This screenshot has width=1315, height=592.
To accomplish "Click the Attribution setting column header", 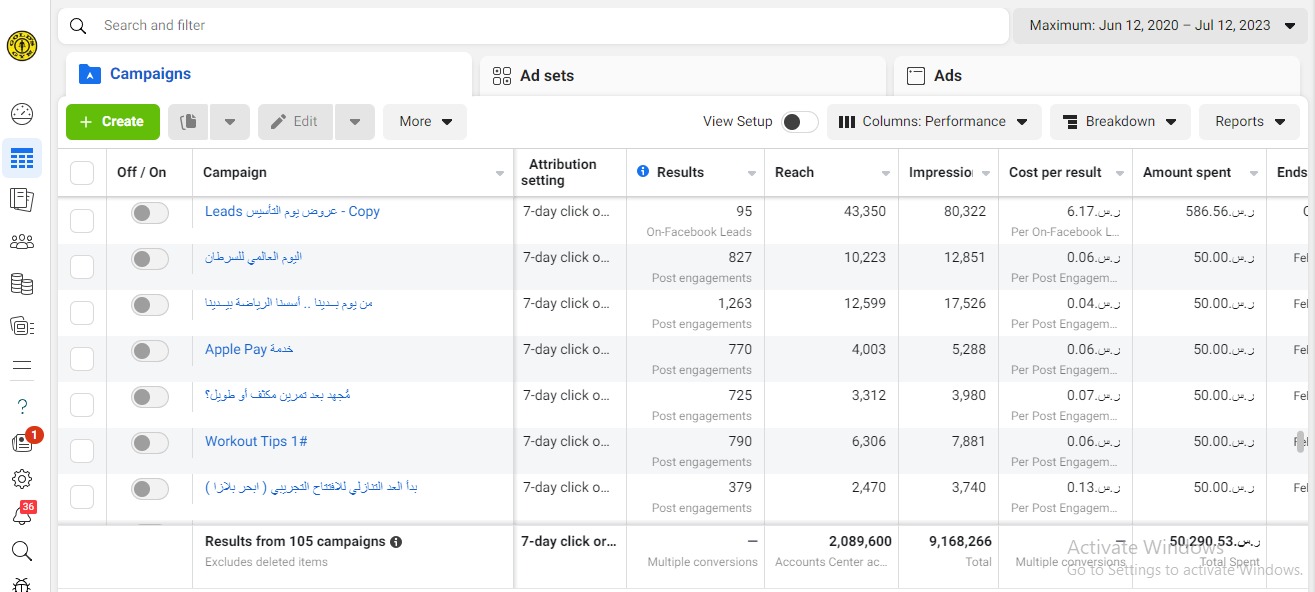I will tap(560, 173).
